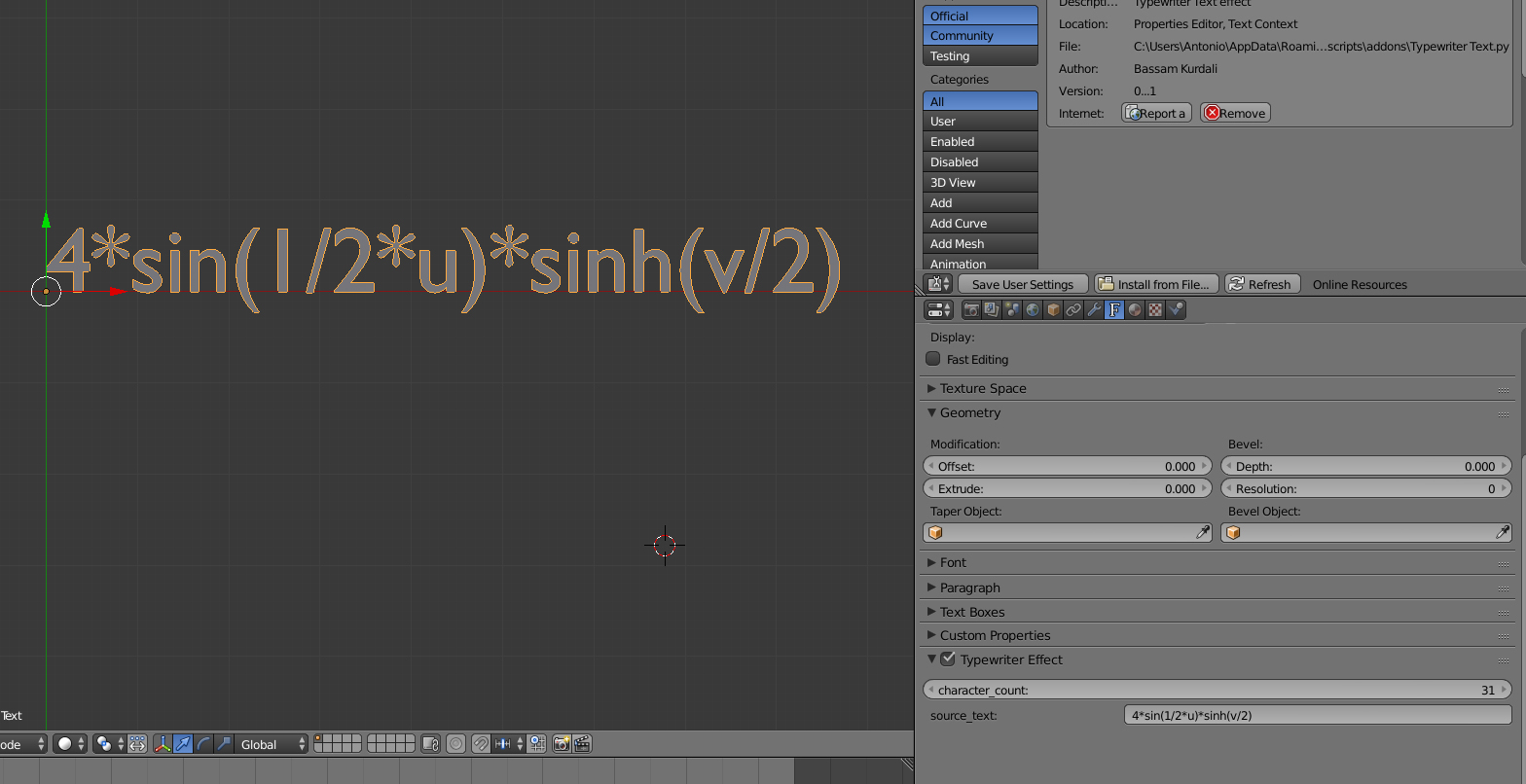The height and width of the screenshot is (784, 1526).
Task: Select the User category
Action: 980,122
